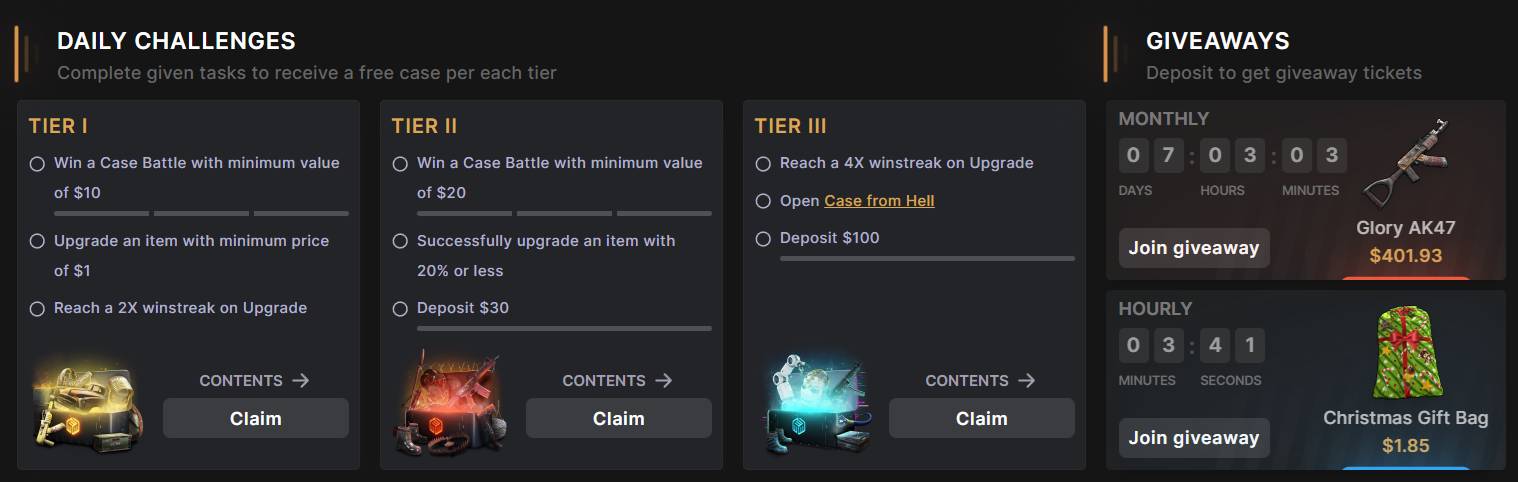Click the Tier III cyan case image
Viewport: 1518px width, 482px height.
coord(812,407)
